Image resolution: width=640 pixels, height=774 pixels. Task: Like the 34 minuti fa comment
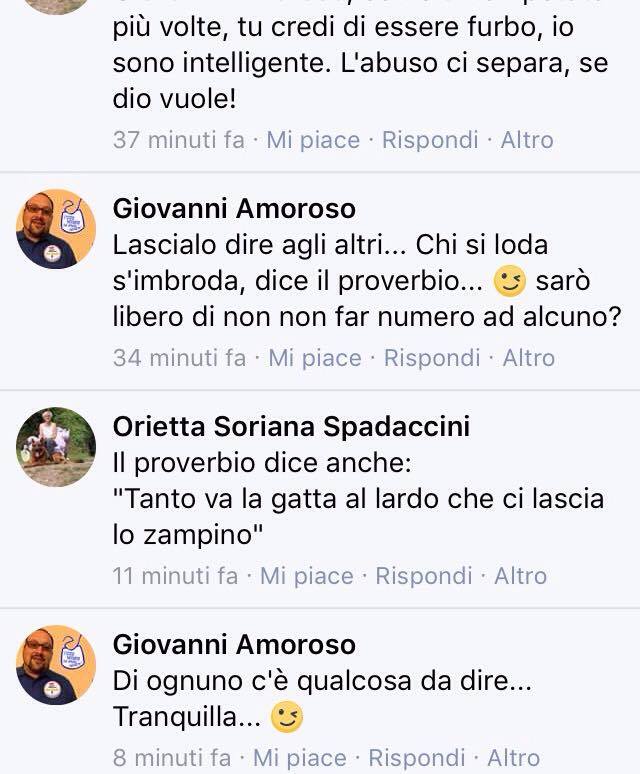(x=315, y=358)
